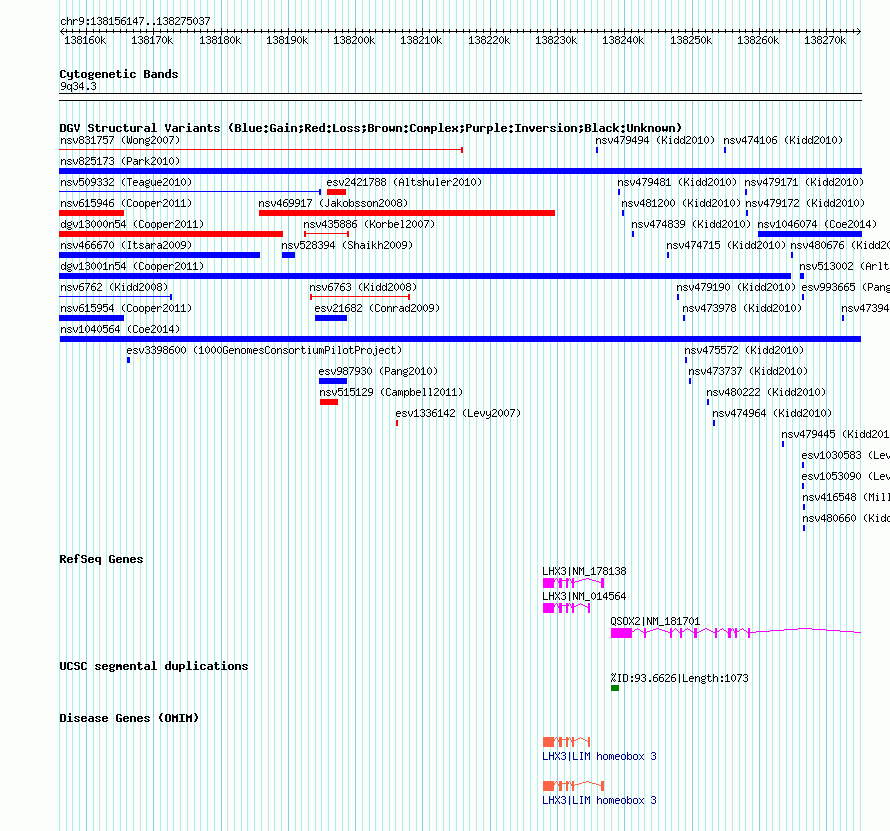Screen dimensions: 890x831
Task: Select nsv473978 (Kidd2010) variant label
Action: 742,308
